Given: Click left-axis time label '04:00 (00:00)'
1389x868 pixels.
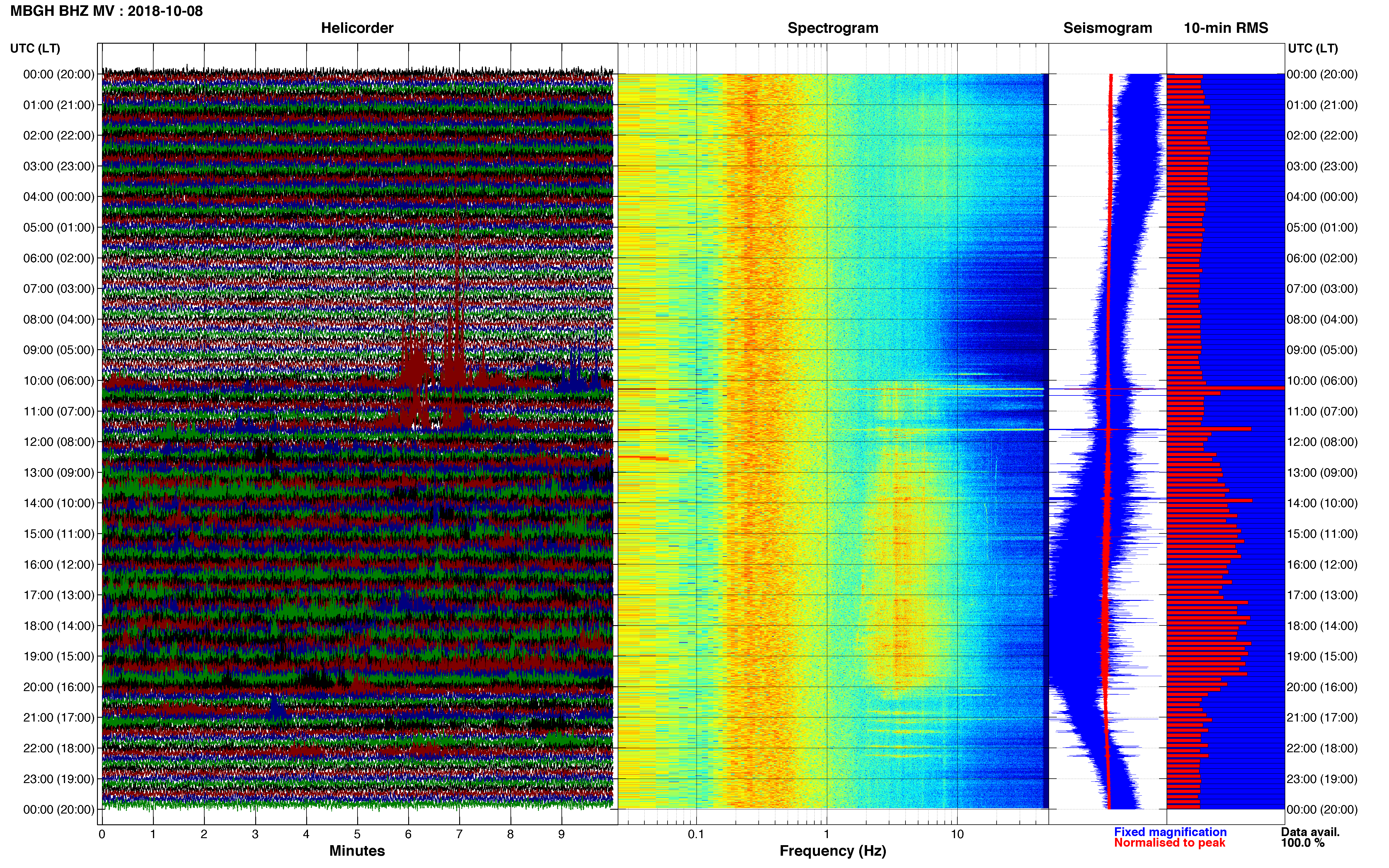Looking at the screenshot, I should click(x=59, y=197).
